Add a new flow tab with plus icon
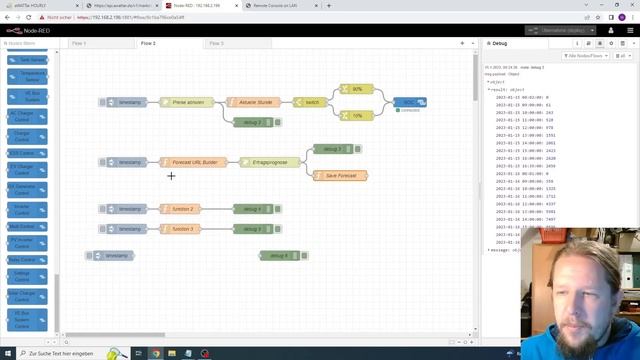640x360 pixels. tap(462, 43)
